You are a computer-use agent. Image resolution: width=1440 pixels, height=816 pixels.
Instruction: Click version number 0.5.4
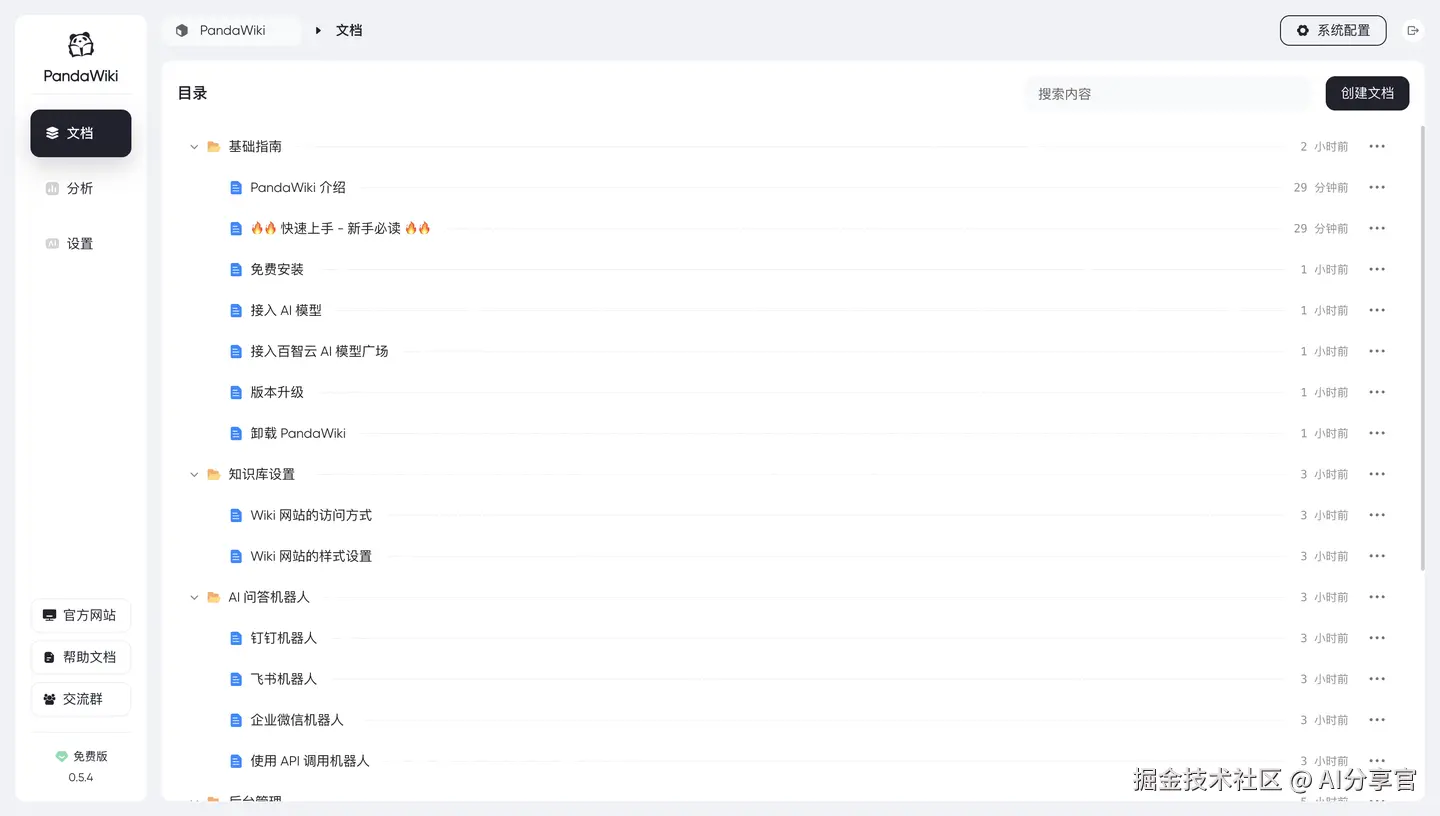coord(81,778)
